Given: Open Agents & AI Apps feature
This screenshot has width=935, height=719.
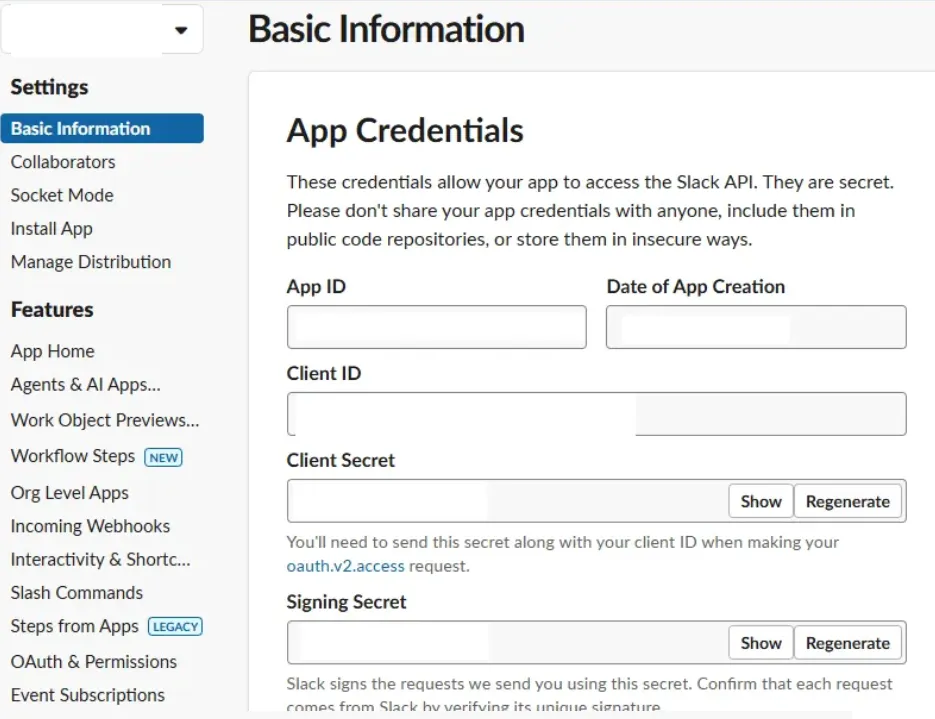Looking at the screenshot, I should [x=86, y=385].
